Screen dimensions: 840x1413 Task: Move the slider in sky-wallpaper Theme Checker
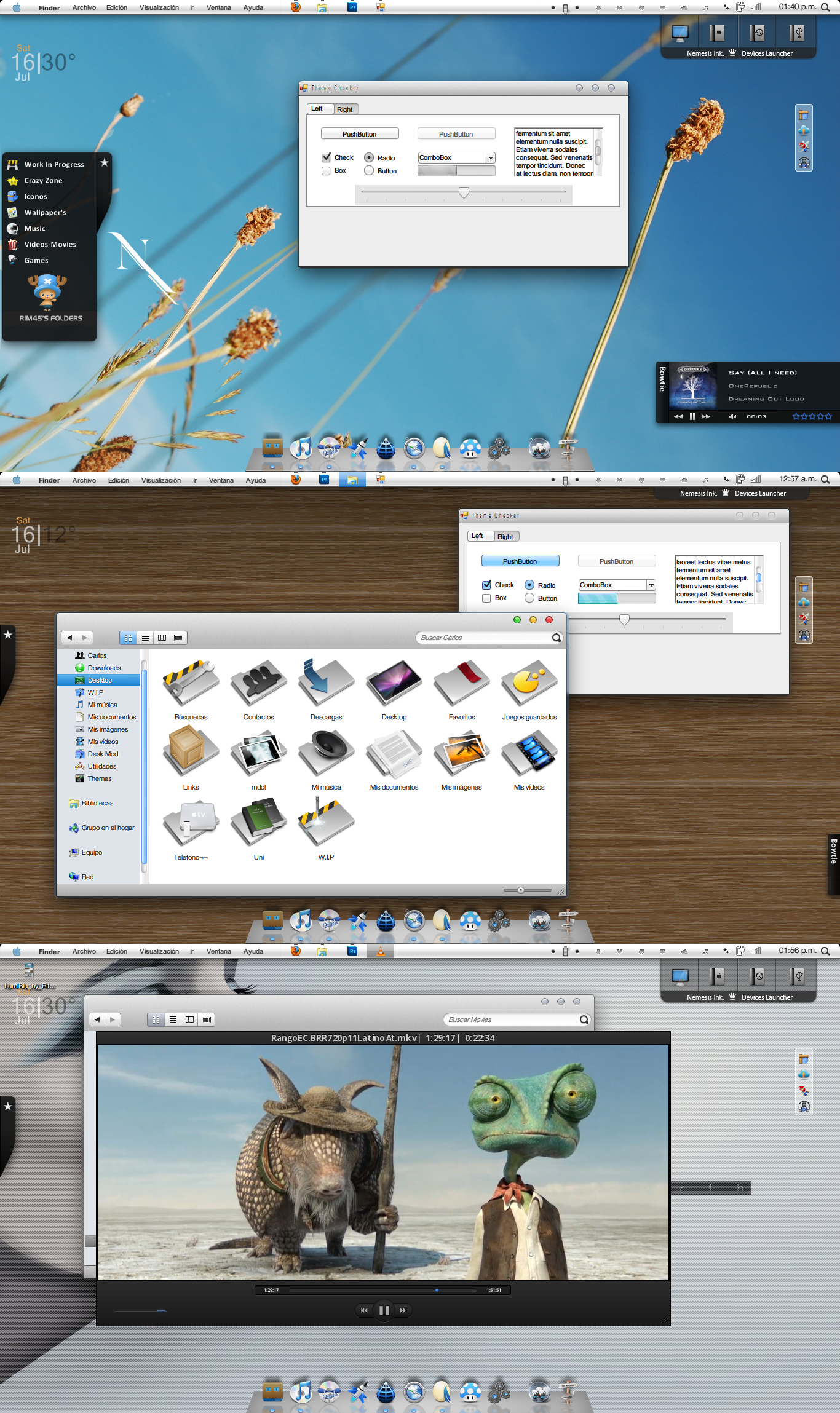[x=464, y=192]
